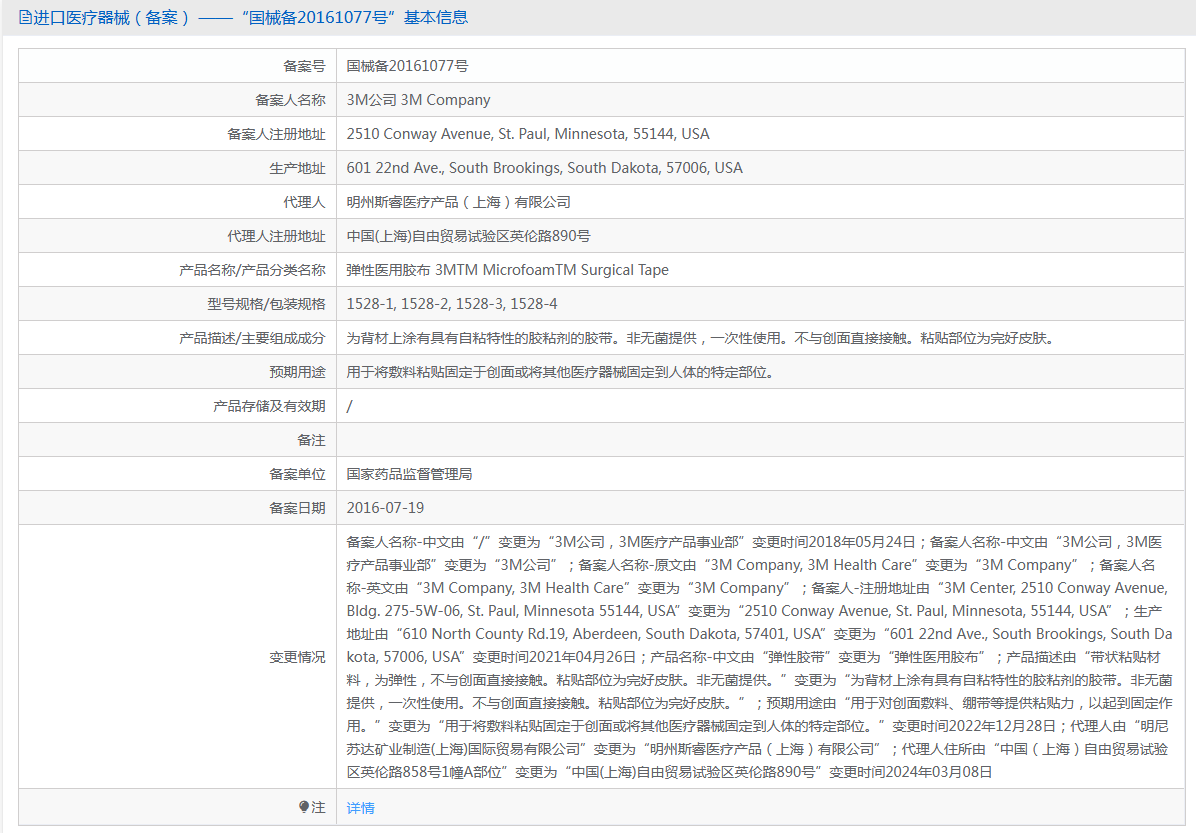Select the description starting with 为背材上涂有
Screen dimensions: 1196x833
[702, 338]
